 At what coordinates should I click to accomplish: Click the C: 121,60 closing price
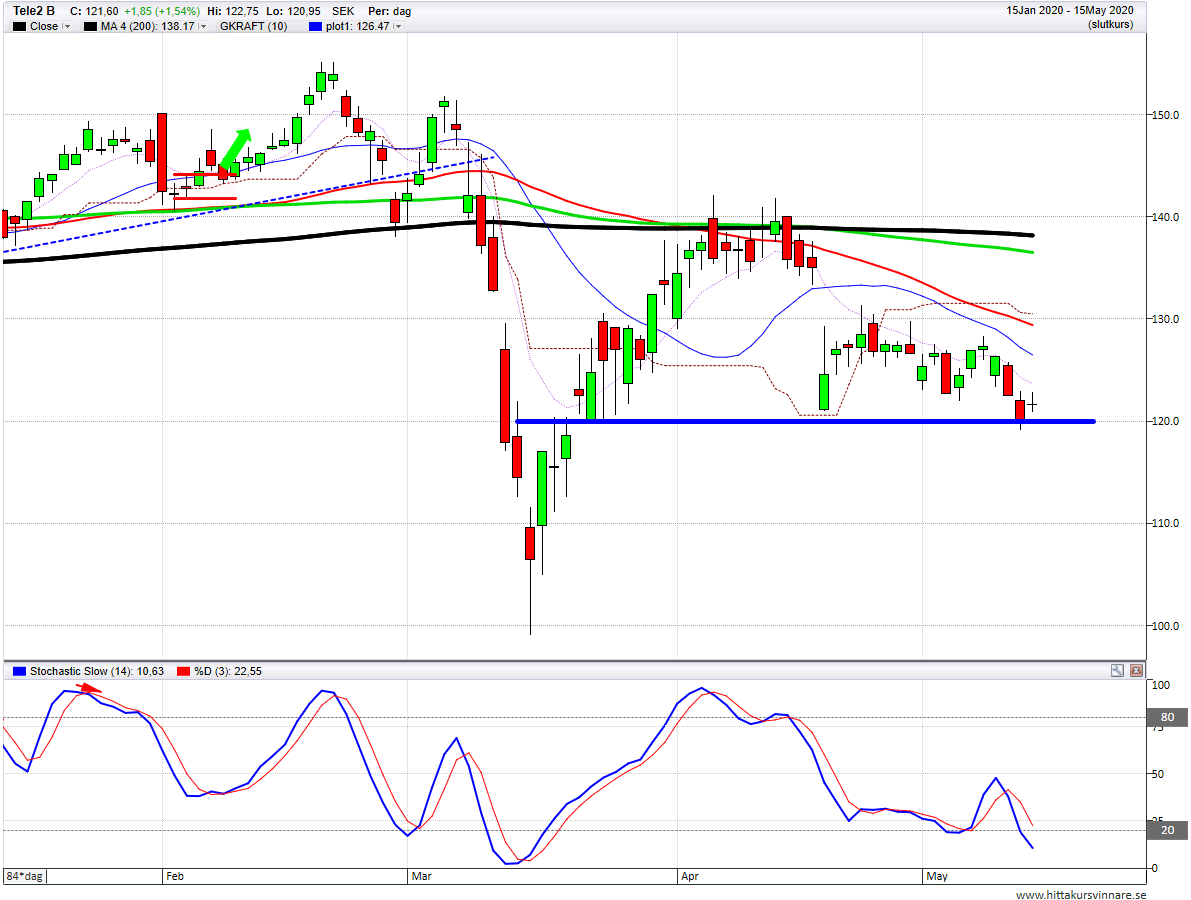(94, 11)
